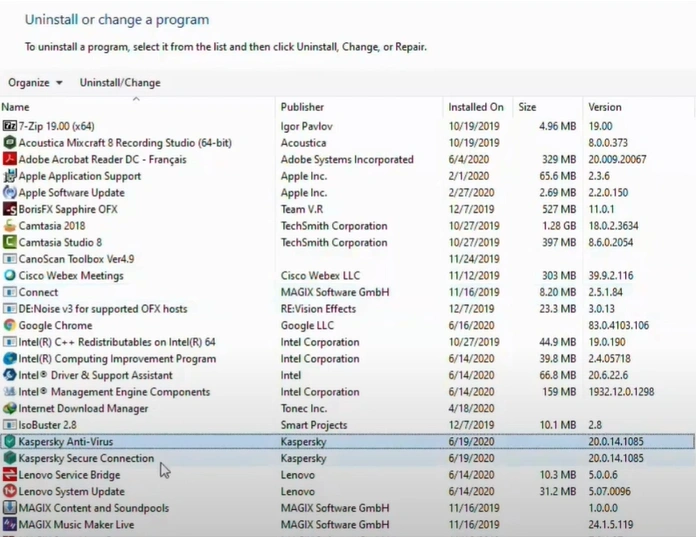Screen dimensions: 696x537
Task: Click the Internet Download Manager icon
Action: click(9, 408)
